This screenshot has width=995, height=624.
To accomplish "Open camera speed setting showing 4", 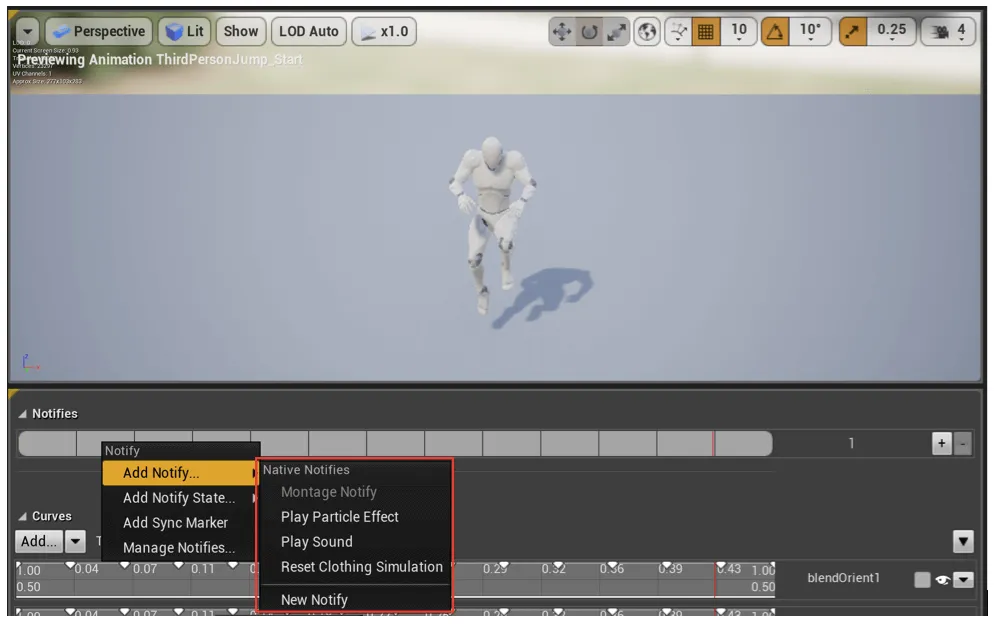I will [950, 31].
